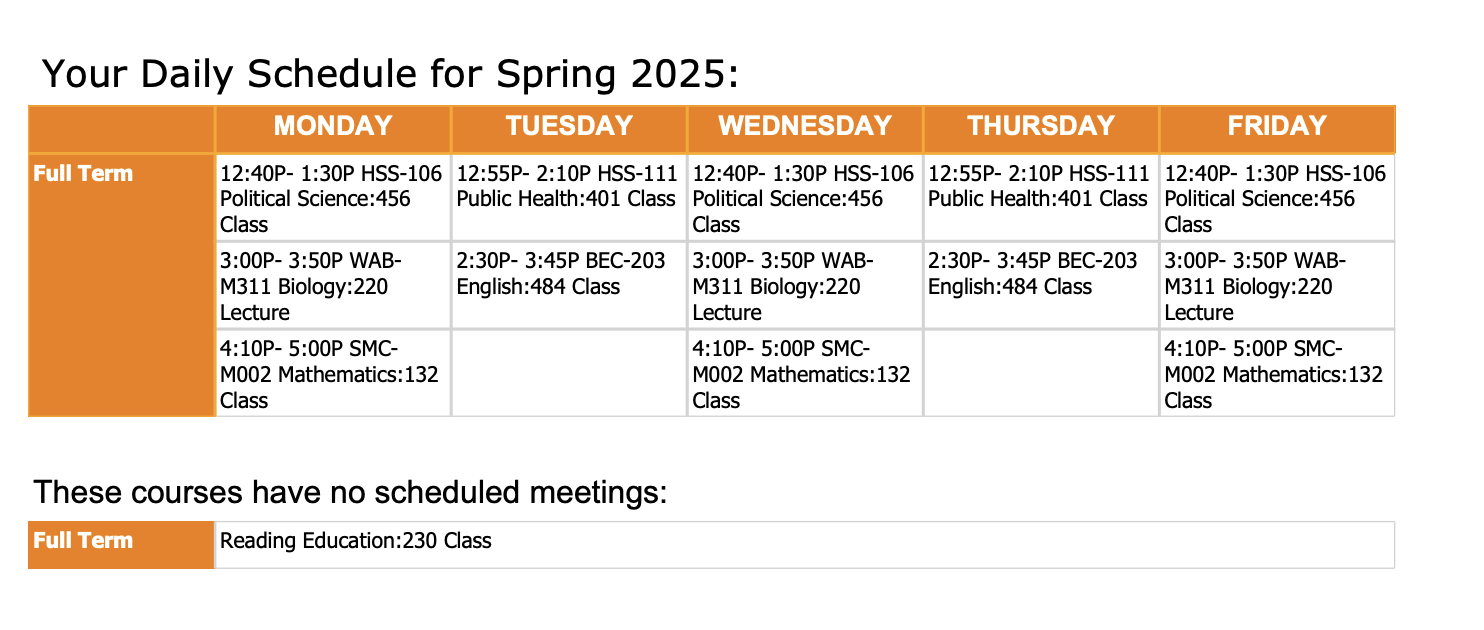This screenshot has width=1484, height=630.
Task: Select the THURSDAY column header
Action: pos(1041,126)
